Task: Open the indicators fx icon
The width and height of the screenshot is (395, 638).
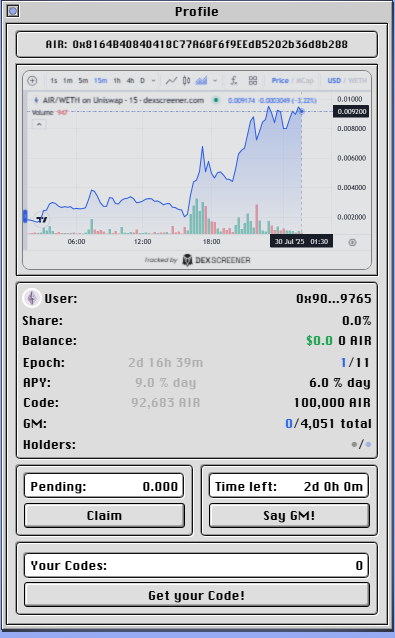Action: (x=234, y=81)
